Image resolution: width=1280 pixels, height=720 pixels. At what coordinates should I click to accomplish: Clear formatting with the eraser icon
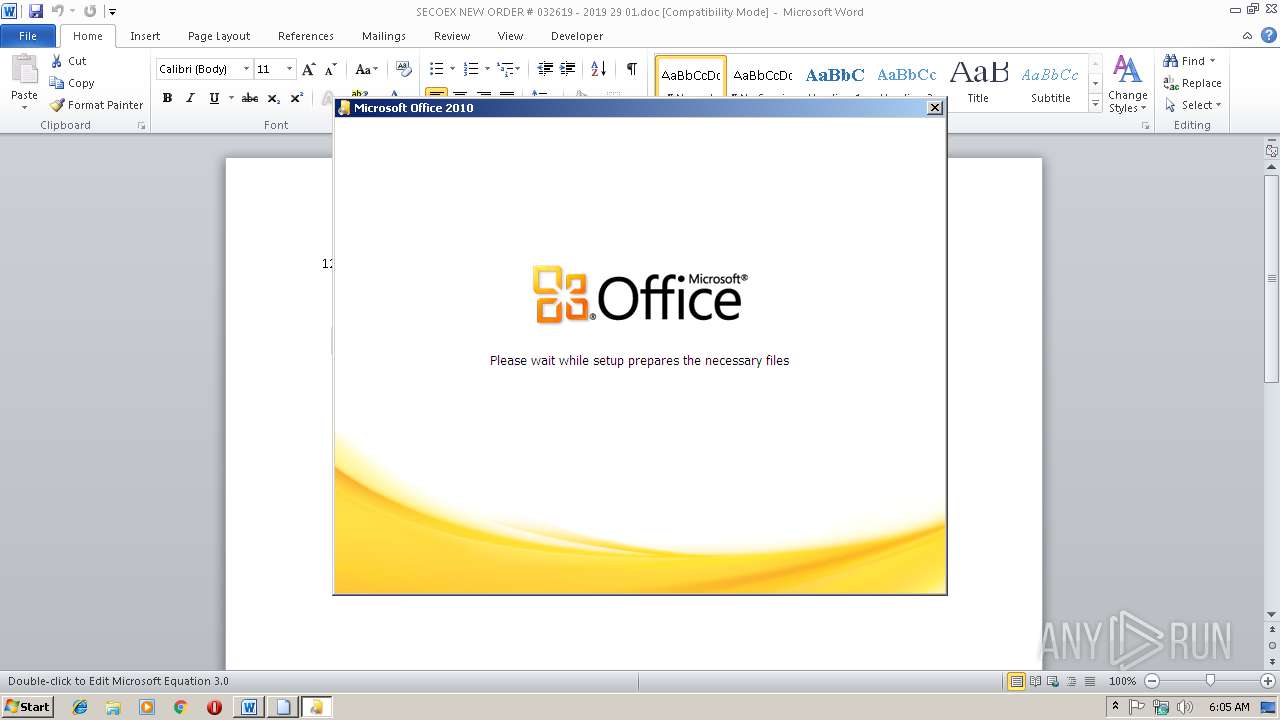[404, 69]
